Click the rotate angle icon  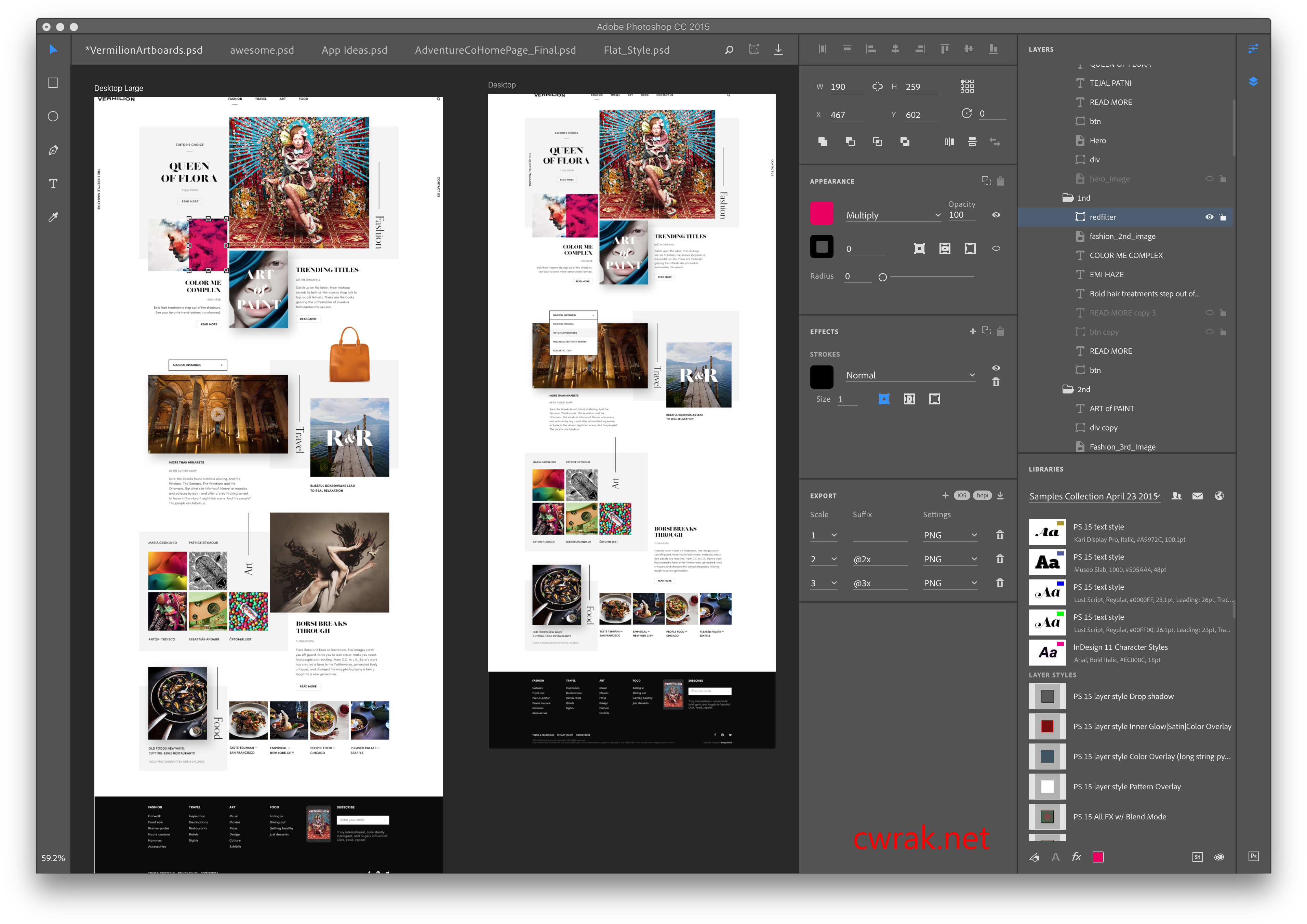[966, 113]
